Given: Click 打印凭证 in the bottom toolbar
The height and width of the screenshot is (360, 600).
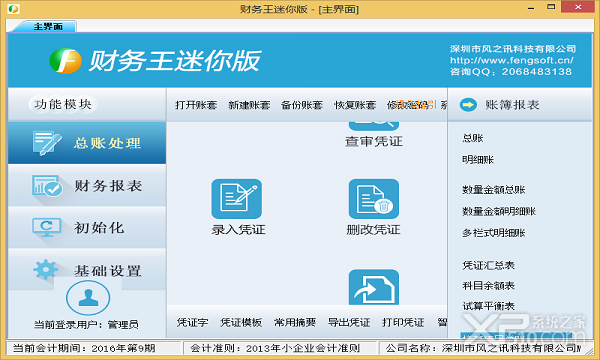Looking at the screenshot, I should 403,323.
